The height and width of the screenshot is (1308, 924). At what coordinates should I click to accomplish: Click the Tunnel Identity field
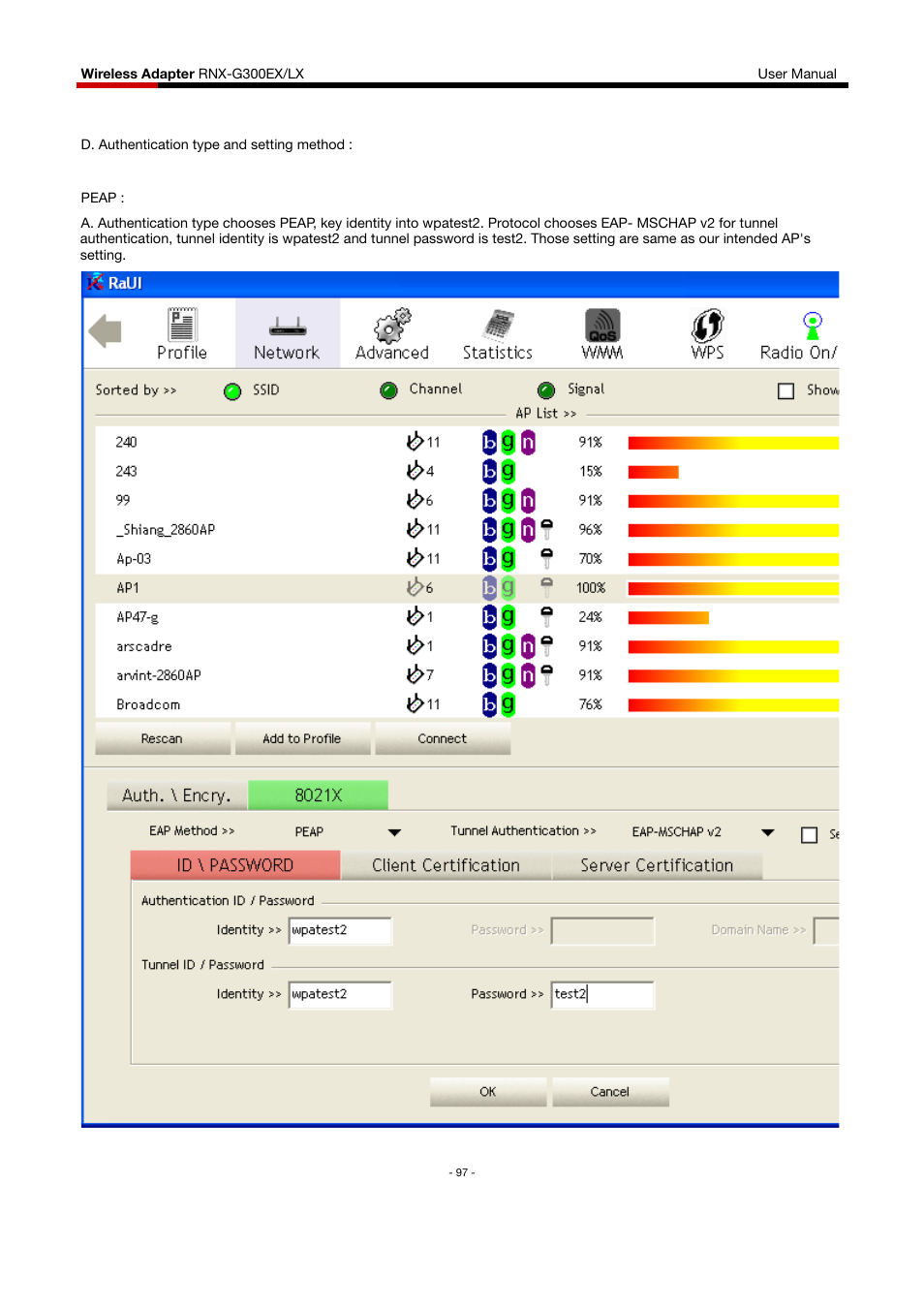pos(340,994)
